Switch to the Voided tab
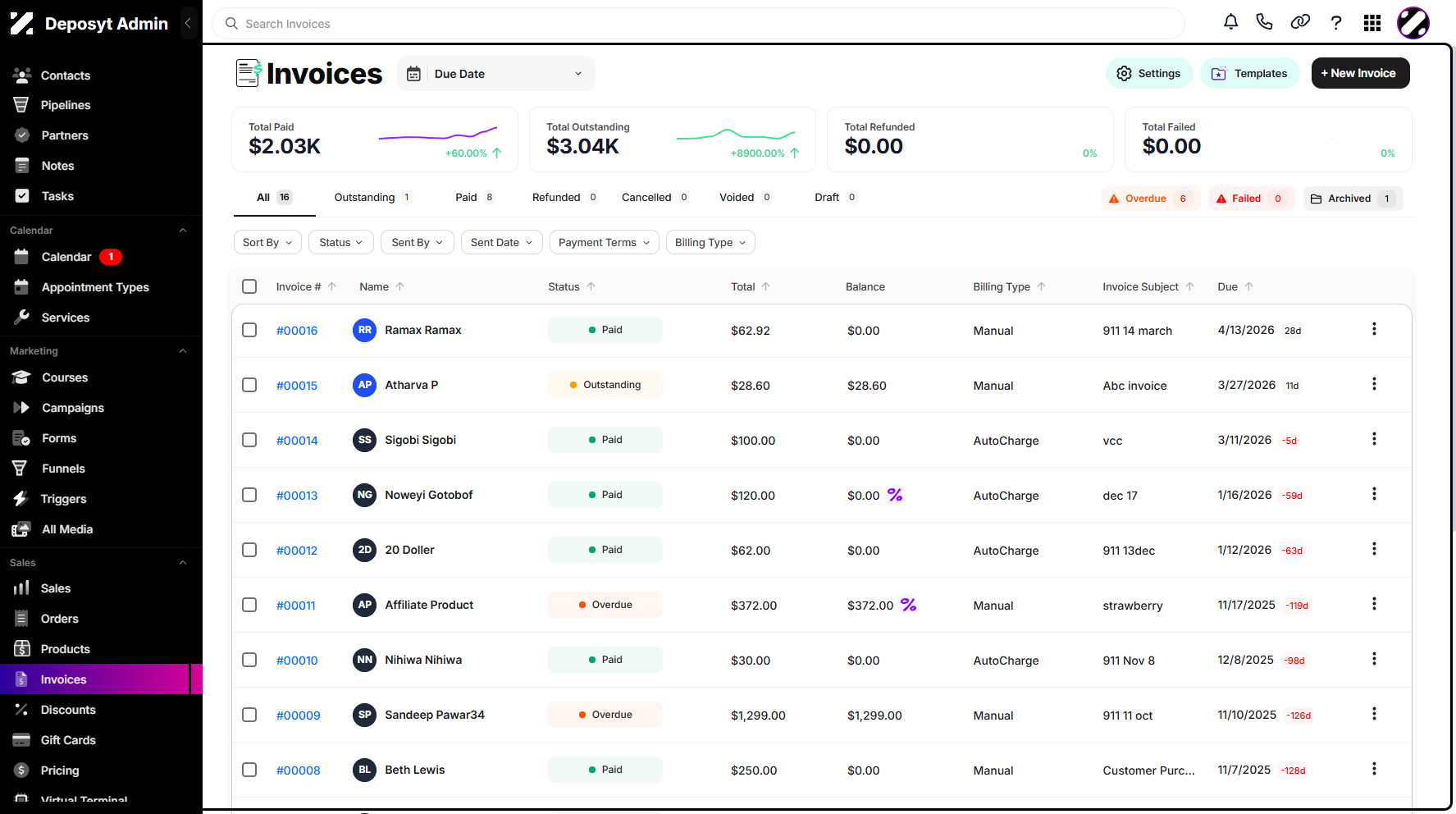Screen dimensions: 1456x814 point(745,197)
